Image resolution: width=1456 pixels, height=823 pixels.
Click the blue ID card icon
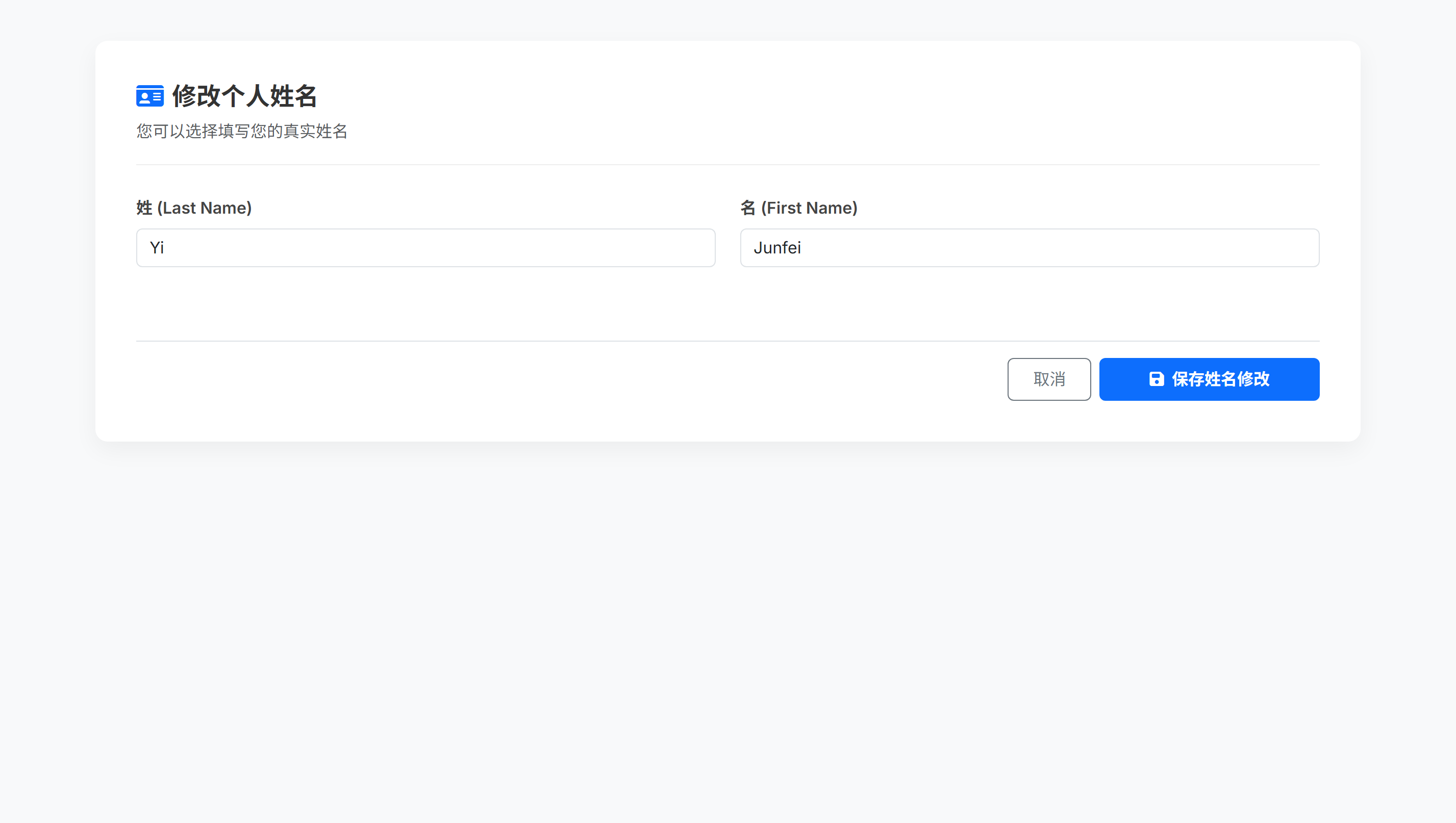pos(150,96)
